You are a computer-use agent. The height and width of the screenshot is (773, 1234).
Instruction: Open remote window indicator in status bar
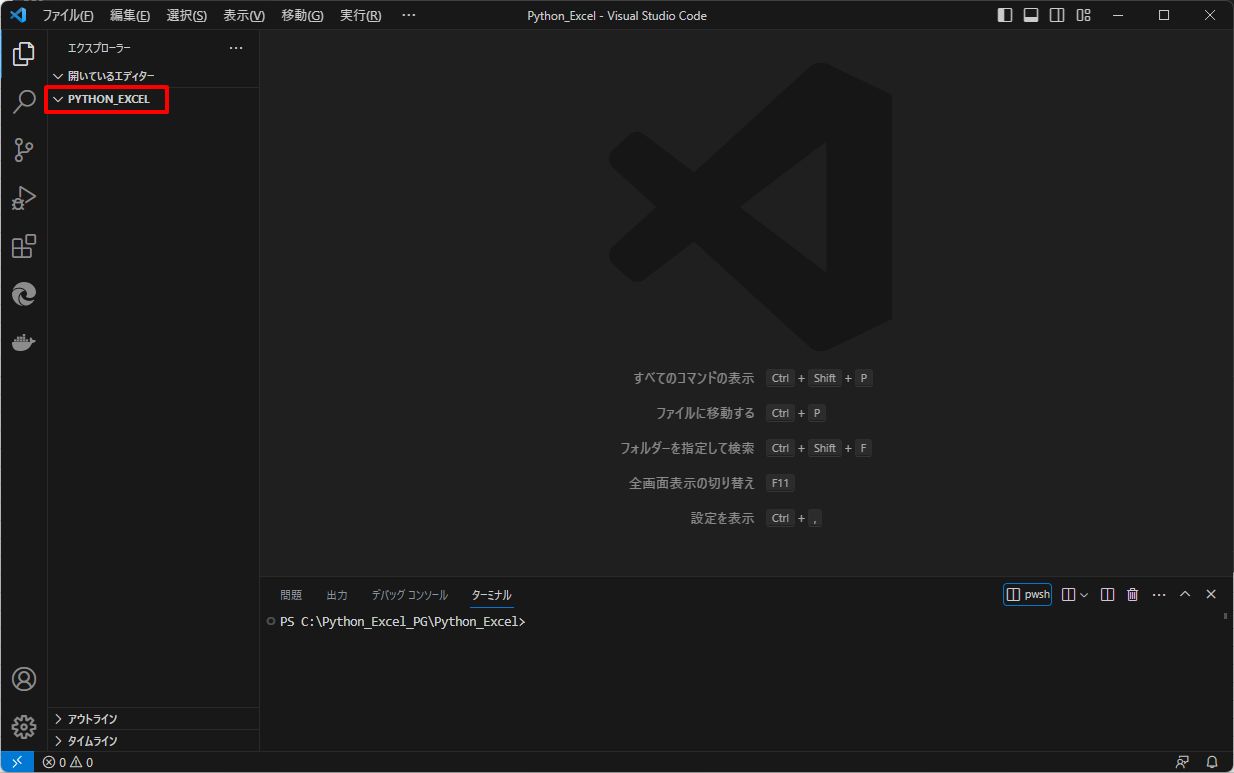pos(17,762)
